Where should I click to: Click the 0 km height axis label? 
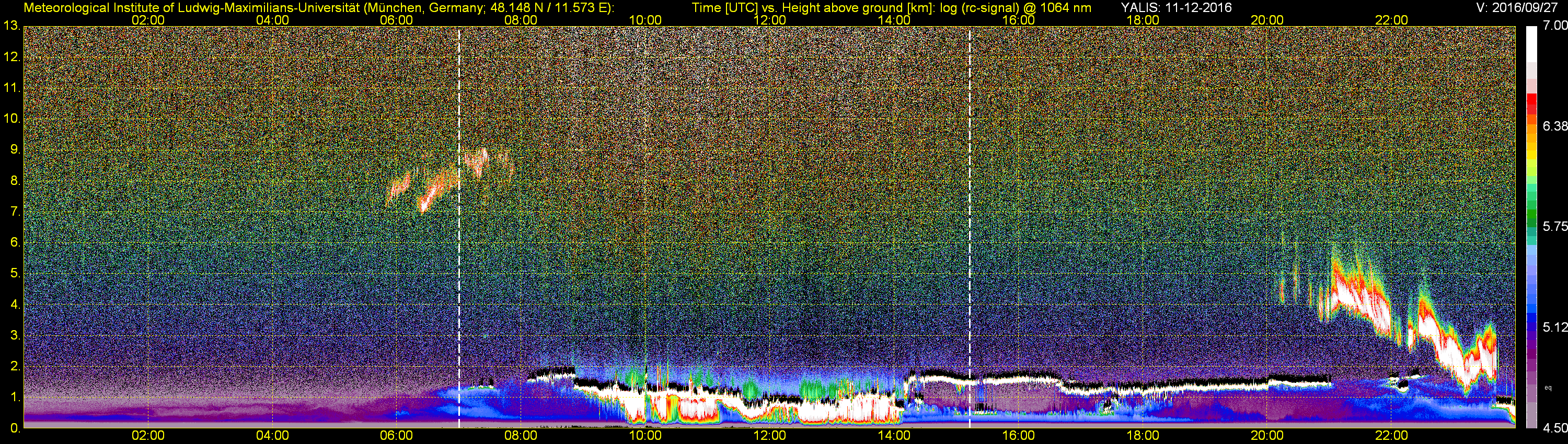click(15, 428)
